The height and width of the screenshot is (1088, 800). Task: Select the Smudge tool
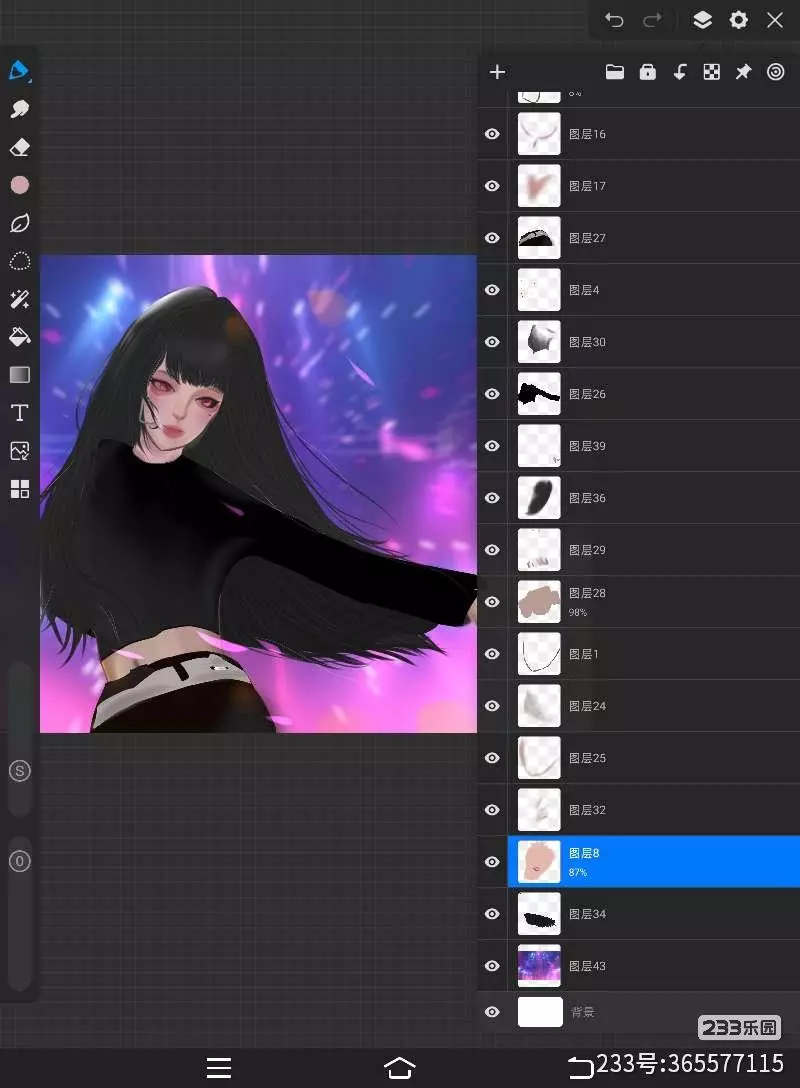(x=19, y=109)
